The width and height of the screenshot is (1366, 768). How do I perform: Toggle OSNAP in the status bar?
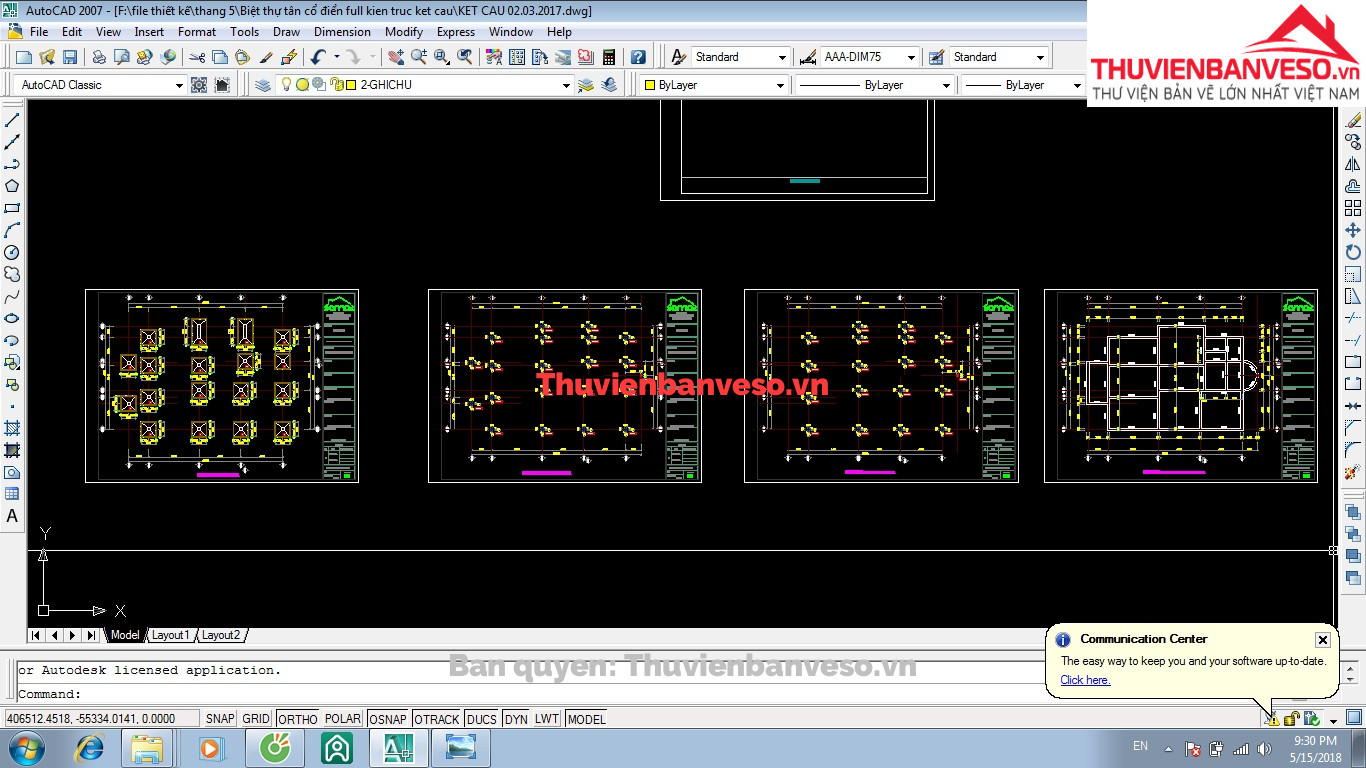tap(387, 719)
